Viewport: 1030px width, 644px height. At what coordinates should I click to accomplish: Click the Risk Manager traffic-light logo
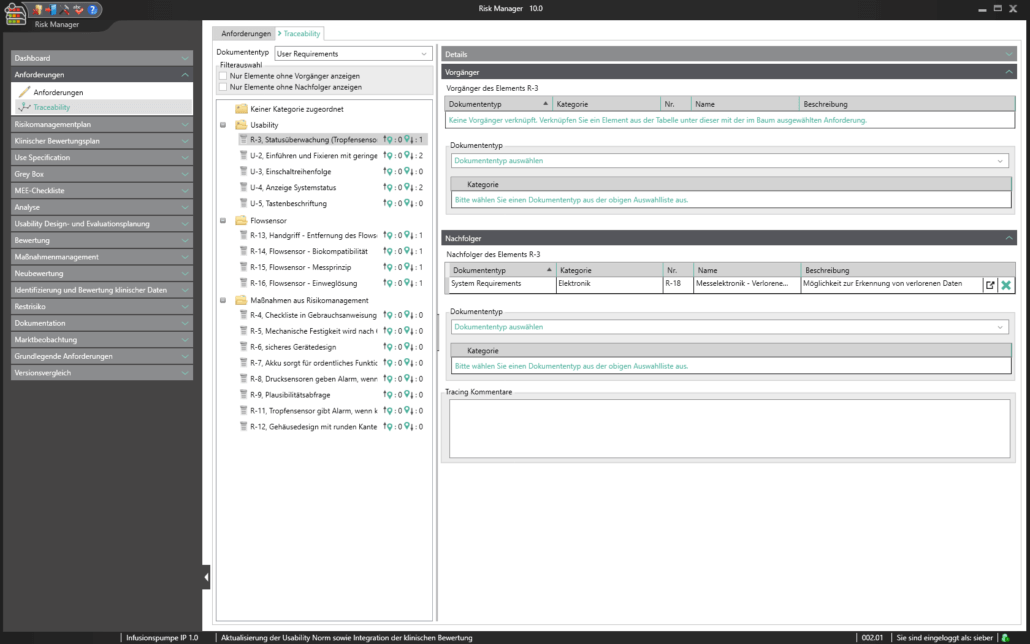point(14,14)
